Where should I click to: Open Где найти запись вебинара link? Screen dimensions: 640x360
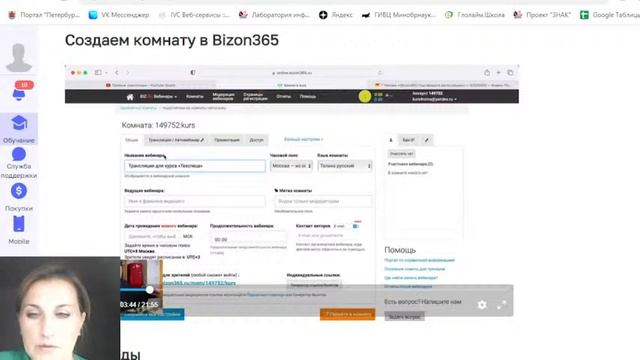tap(411, 278)
